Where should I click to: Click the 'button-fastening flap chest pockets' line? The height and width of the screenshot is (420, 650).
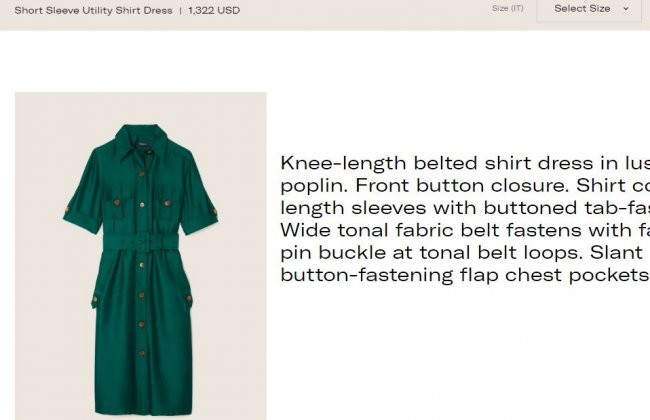tap(465, 275)
